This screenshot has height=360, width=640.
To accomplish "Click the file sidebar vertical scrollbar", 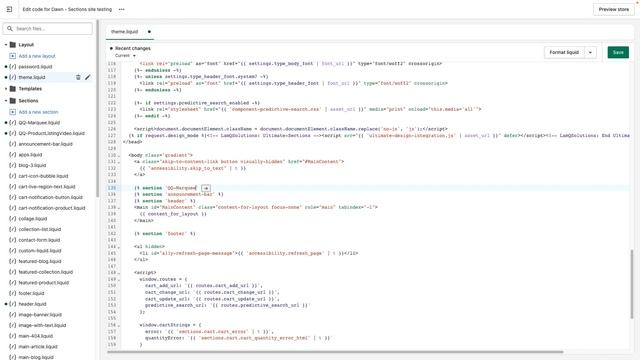I will click(x=98, y=108).
